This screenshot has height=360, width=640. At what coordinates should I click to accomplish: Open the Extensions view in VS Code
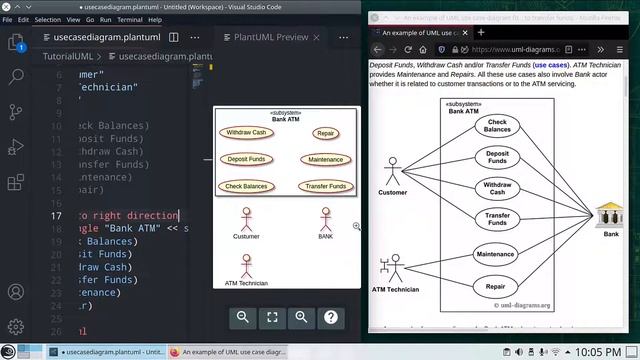point(16,182)
